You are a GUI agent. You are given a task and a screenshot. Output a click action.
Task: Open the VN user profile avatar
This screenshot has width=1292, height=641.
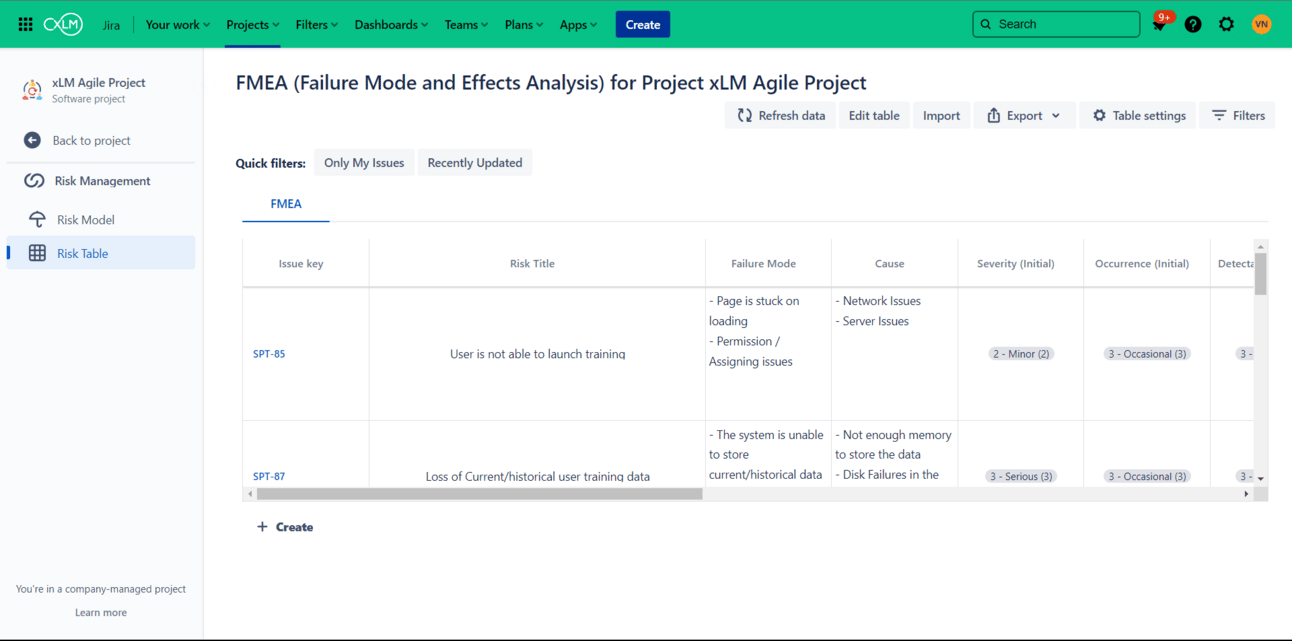click(x=1261, y=25)
